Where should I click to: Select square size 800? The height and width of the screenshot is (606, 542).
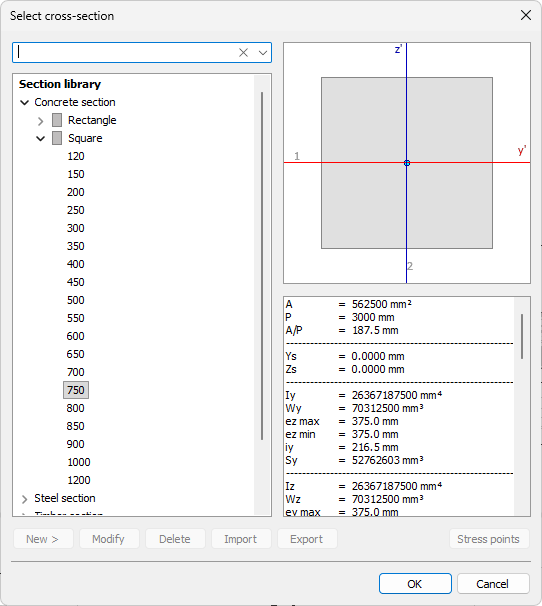click(x=76, y=408)
